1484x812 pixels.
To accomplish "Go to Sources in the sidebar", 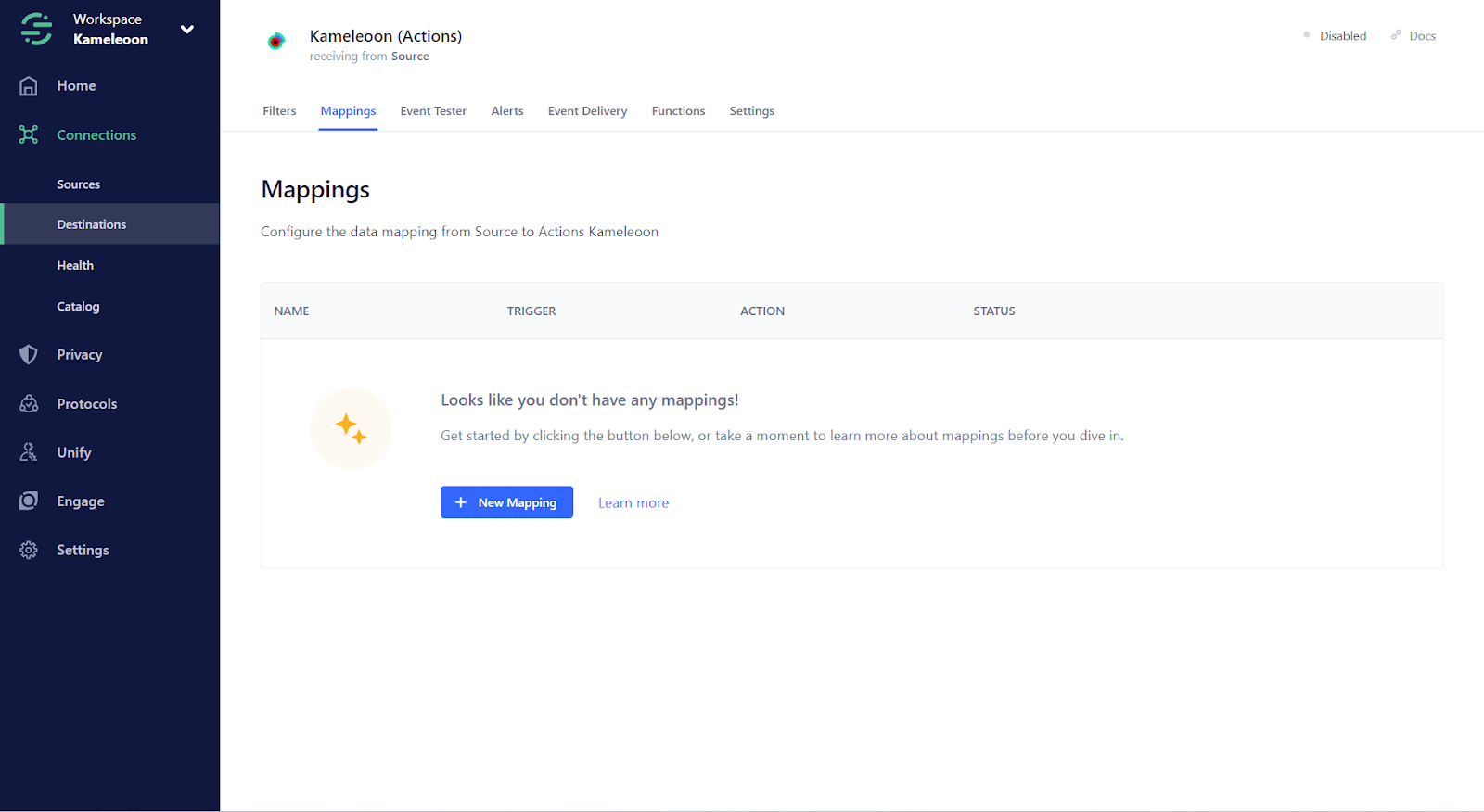I will point(78,184).
